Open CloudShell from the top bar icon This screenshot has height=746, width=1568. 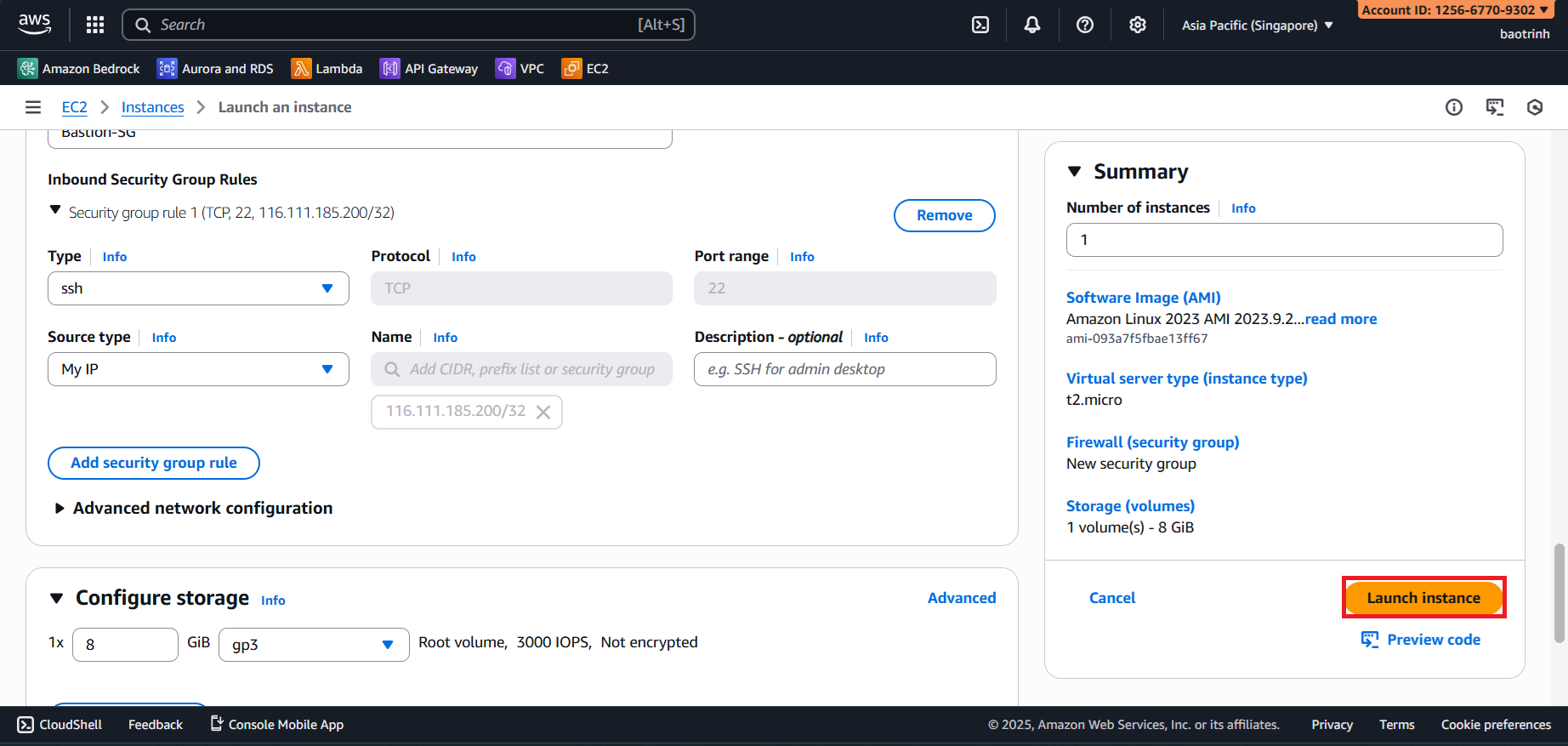[980, 25]
